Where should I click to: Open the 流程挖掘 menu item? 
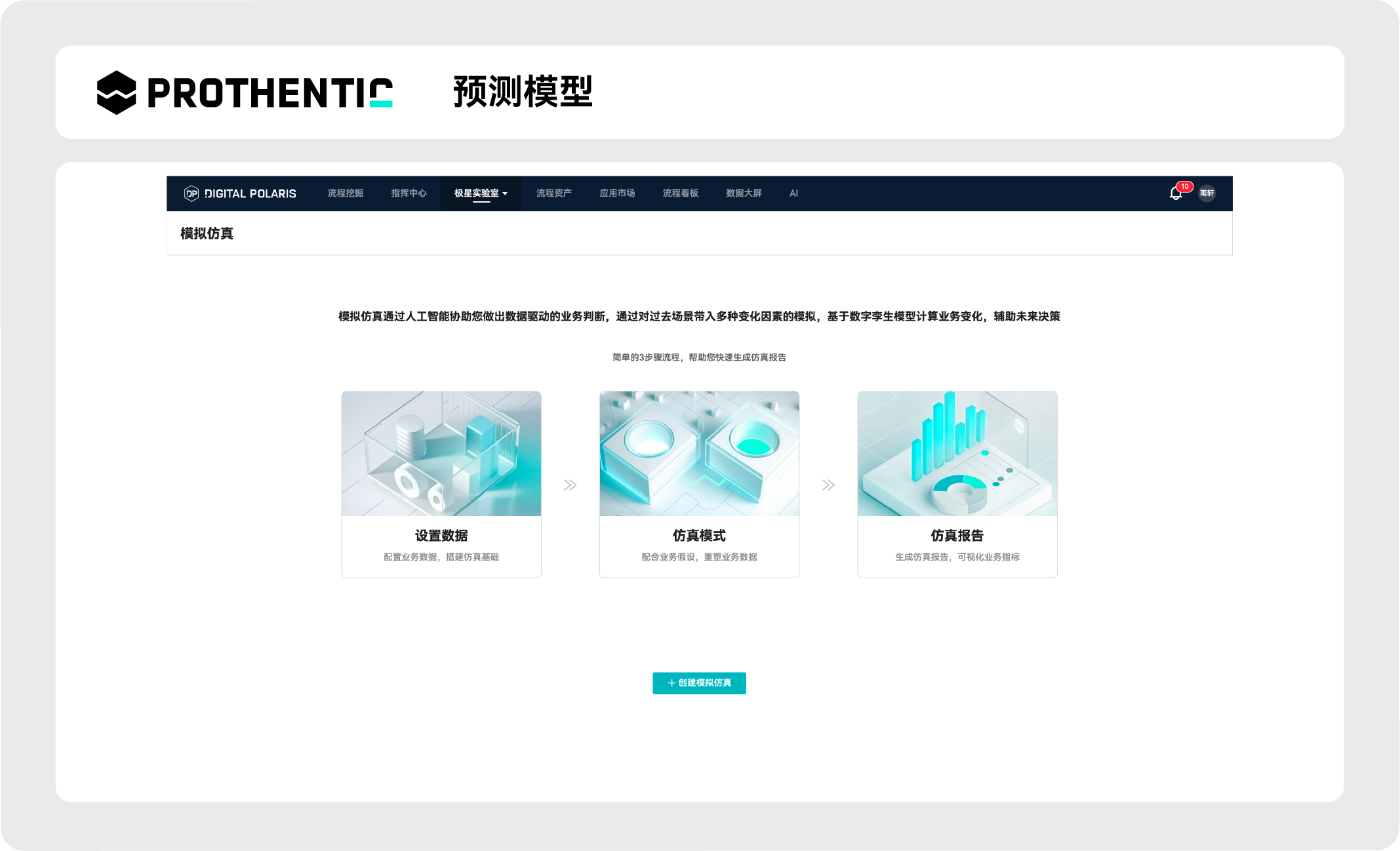click(x=345, y=193)
